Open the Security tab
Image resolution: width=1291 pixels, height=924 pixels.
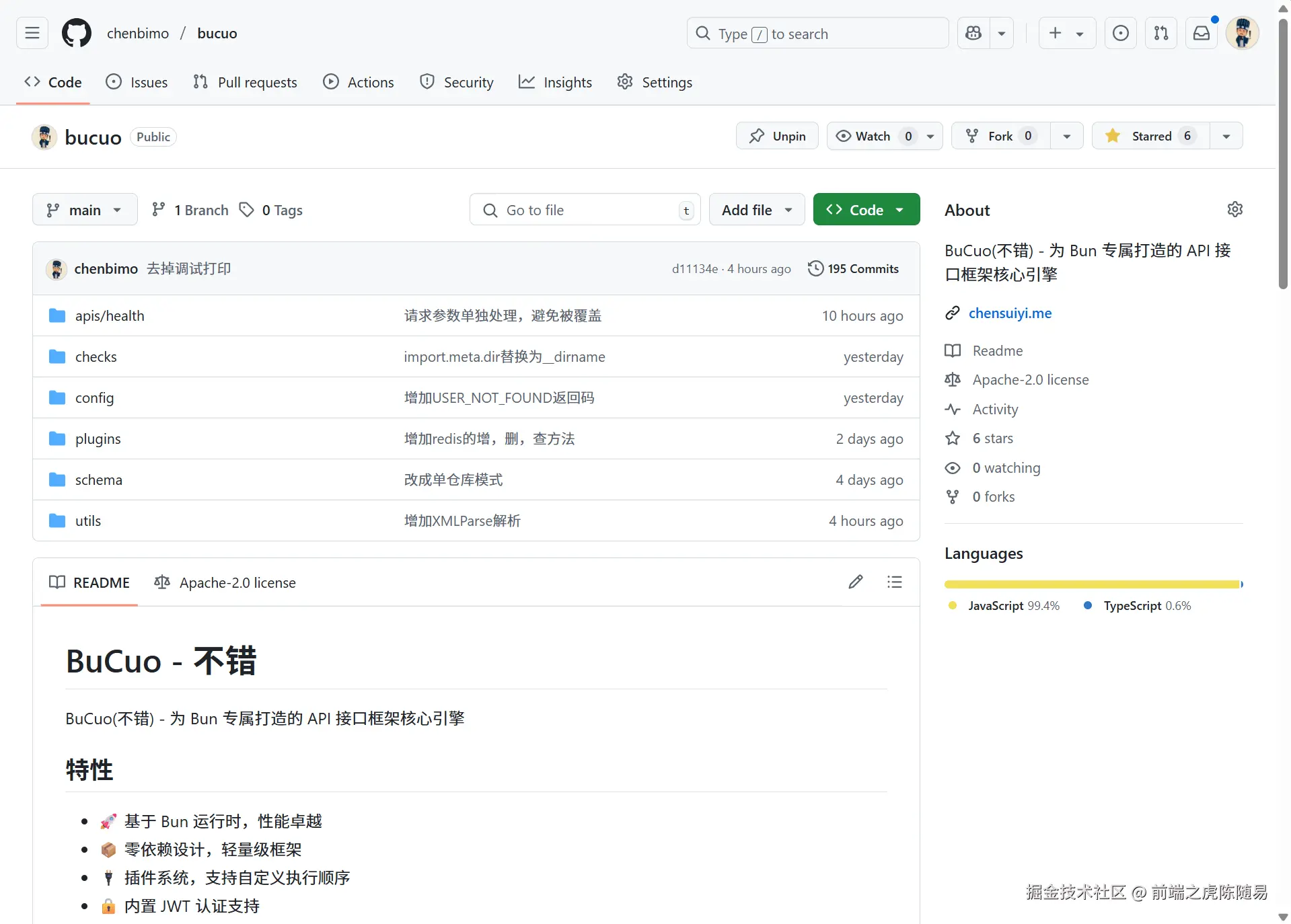pyautogui.click(x=457, y=82)
